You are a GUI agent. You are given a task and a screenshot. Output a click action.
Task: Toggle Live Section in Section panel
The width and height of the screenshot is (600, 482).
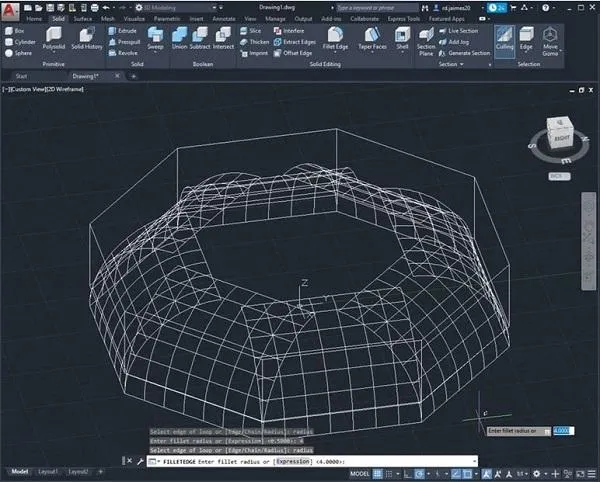point(461,31)
